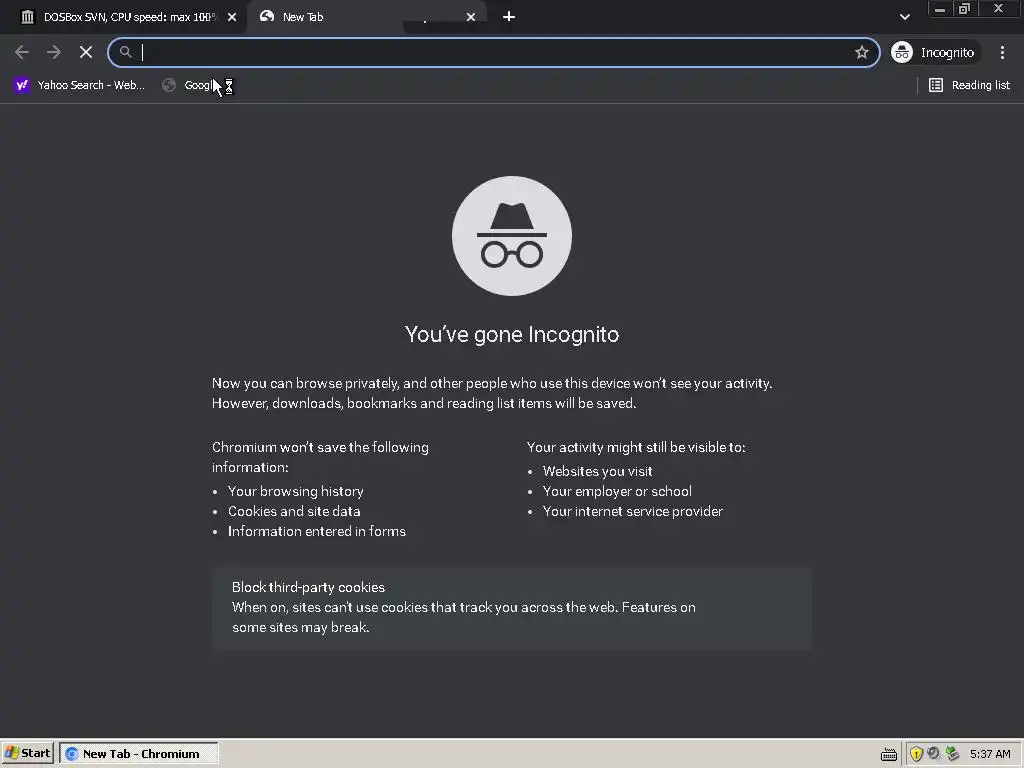
Task: Restore down the Chromium window
Action: (x=965, y=9)
